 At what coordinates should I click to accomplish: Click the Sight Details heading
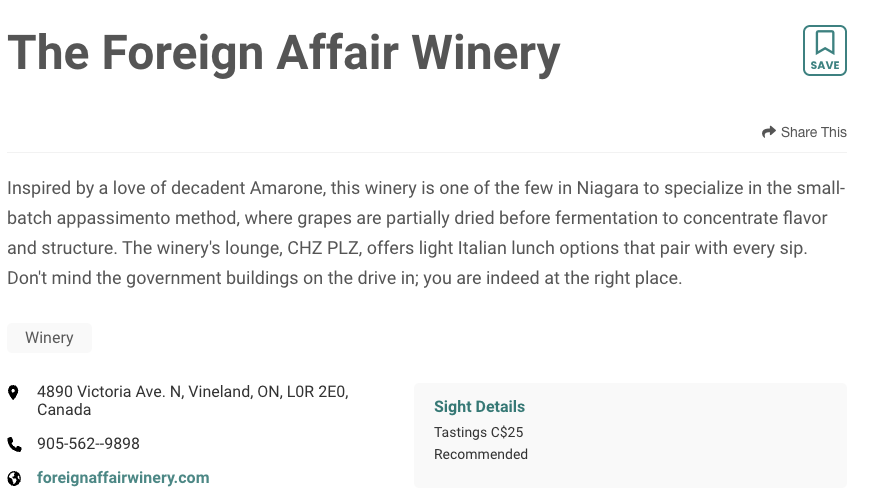point(479,407)
